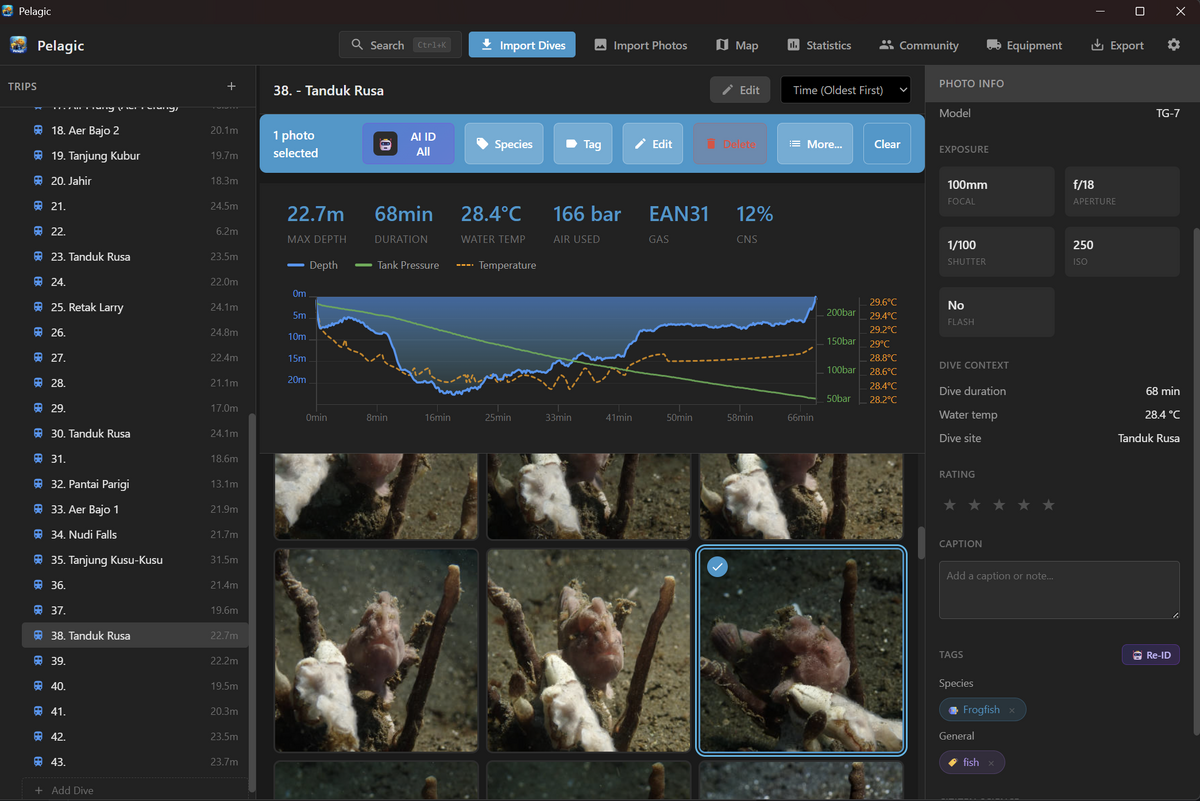Expand the More... actions menu
1200x801 pixels.
[815, 144]
